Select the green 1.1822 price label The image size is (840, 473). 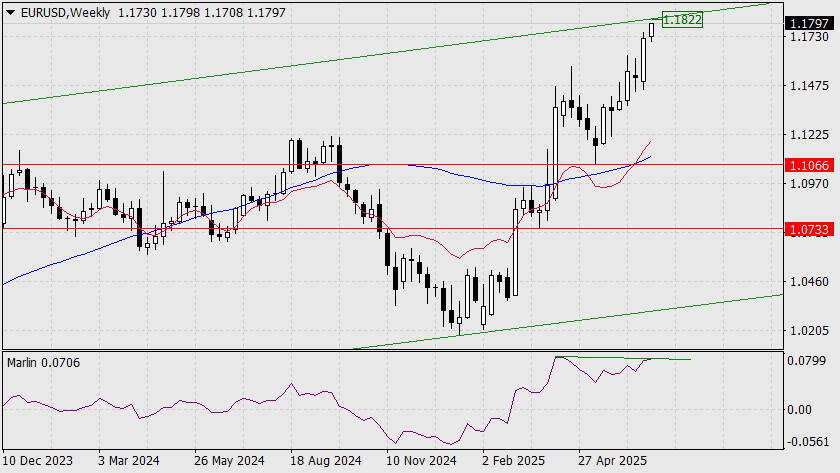tap(682, 20)
